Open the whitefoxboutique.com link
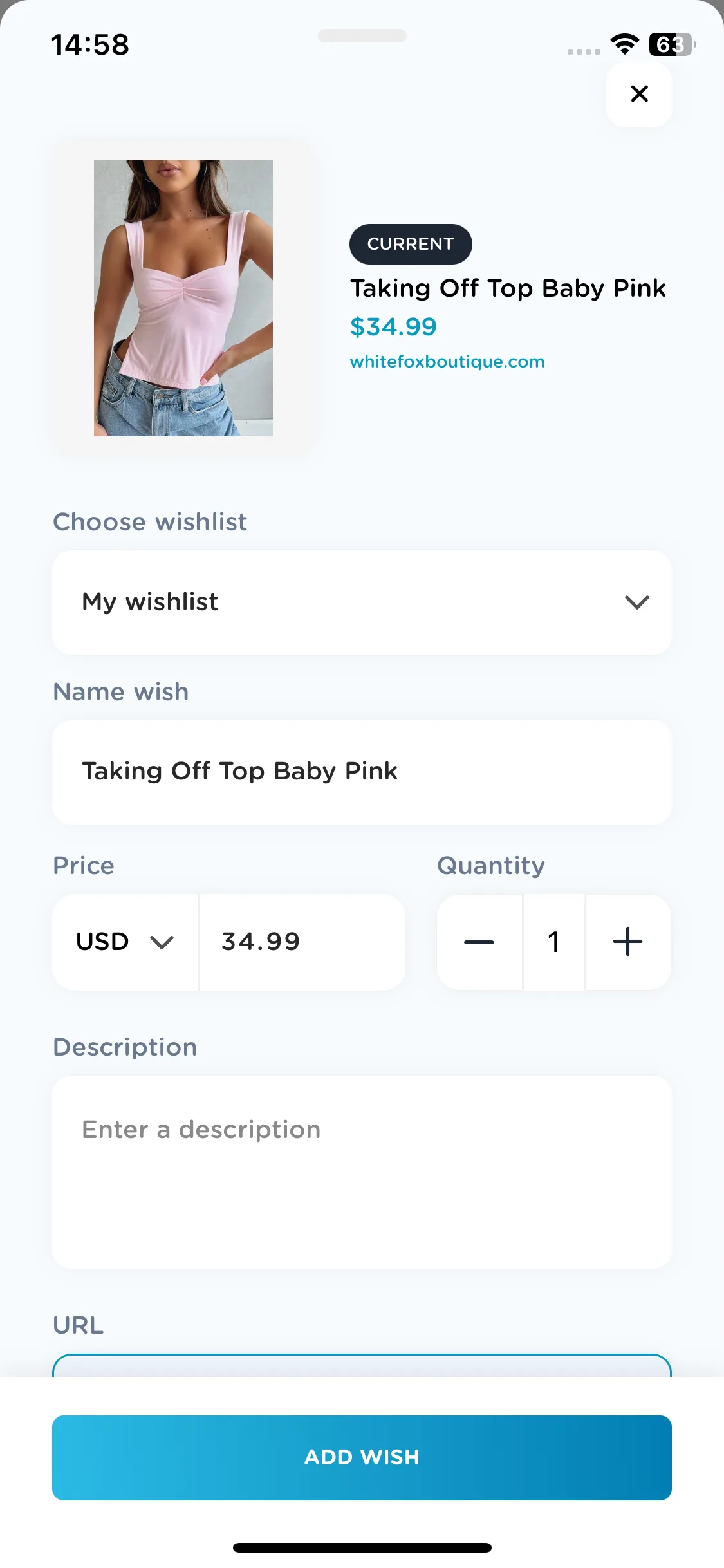The width and height of the screenshot is (724, 1568). coord(447,362)
